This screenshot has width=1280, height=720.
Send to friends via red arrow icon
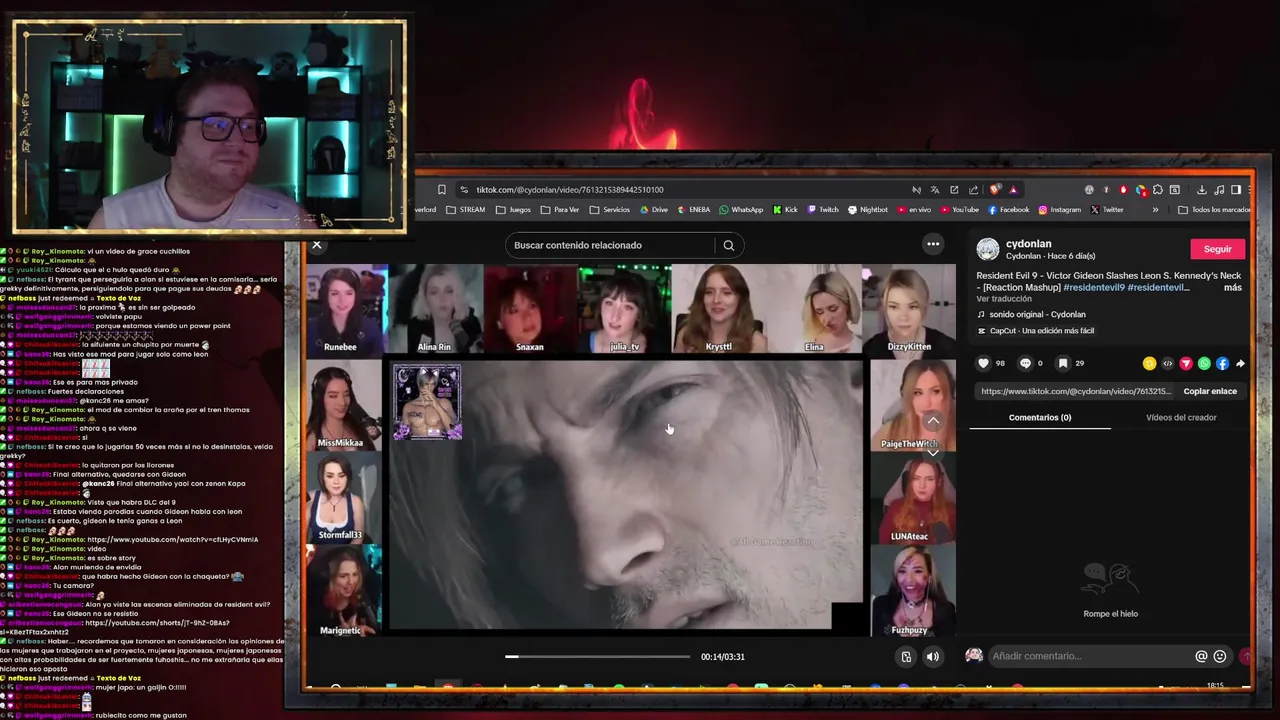[x=1186, y=363]
